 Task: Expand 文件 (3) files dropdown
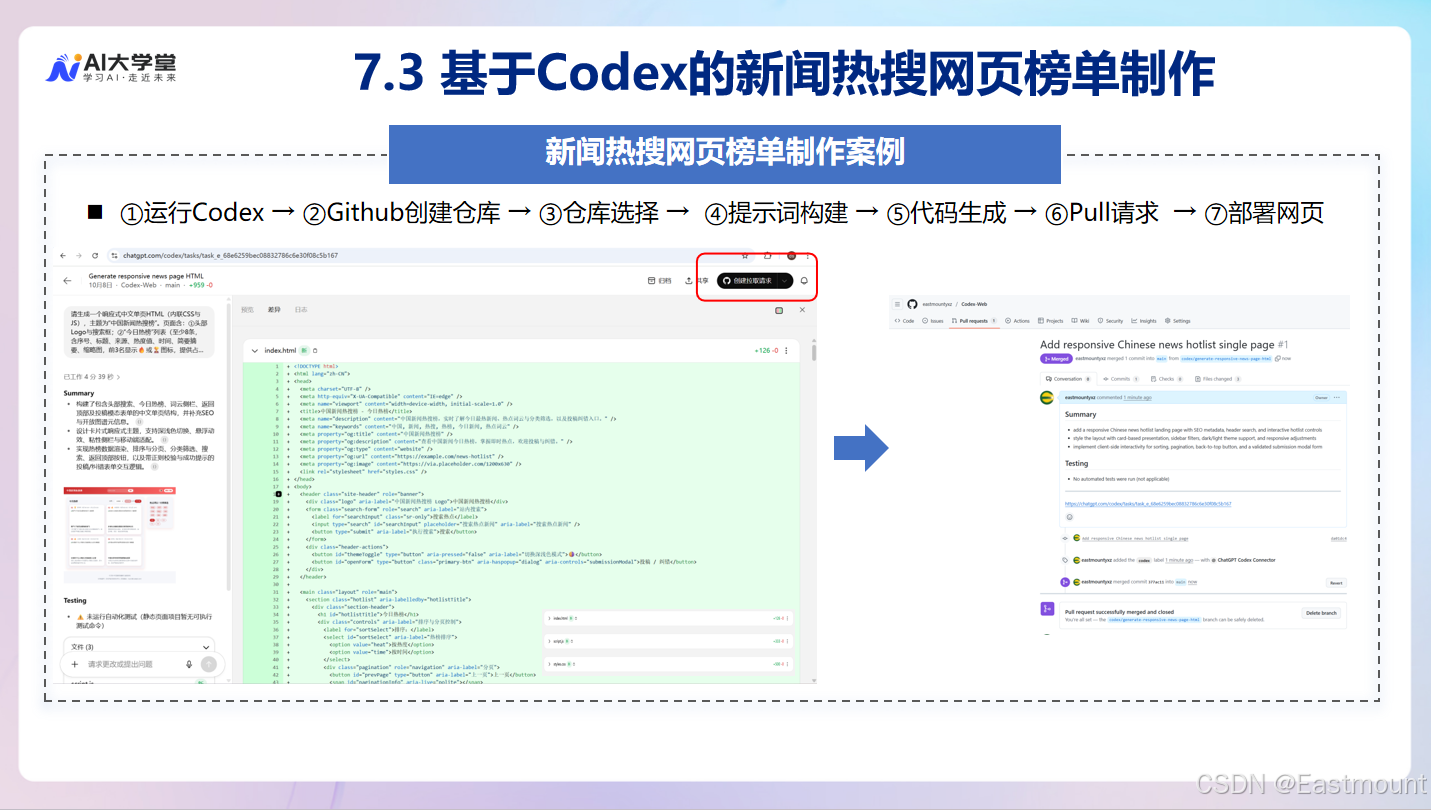click(x=139, y=647)
